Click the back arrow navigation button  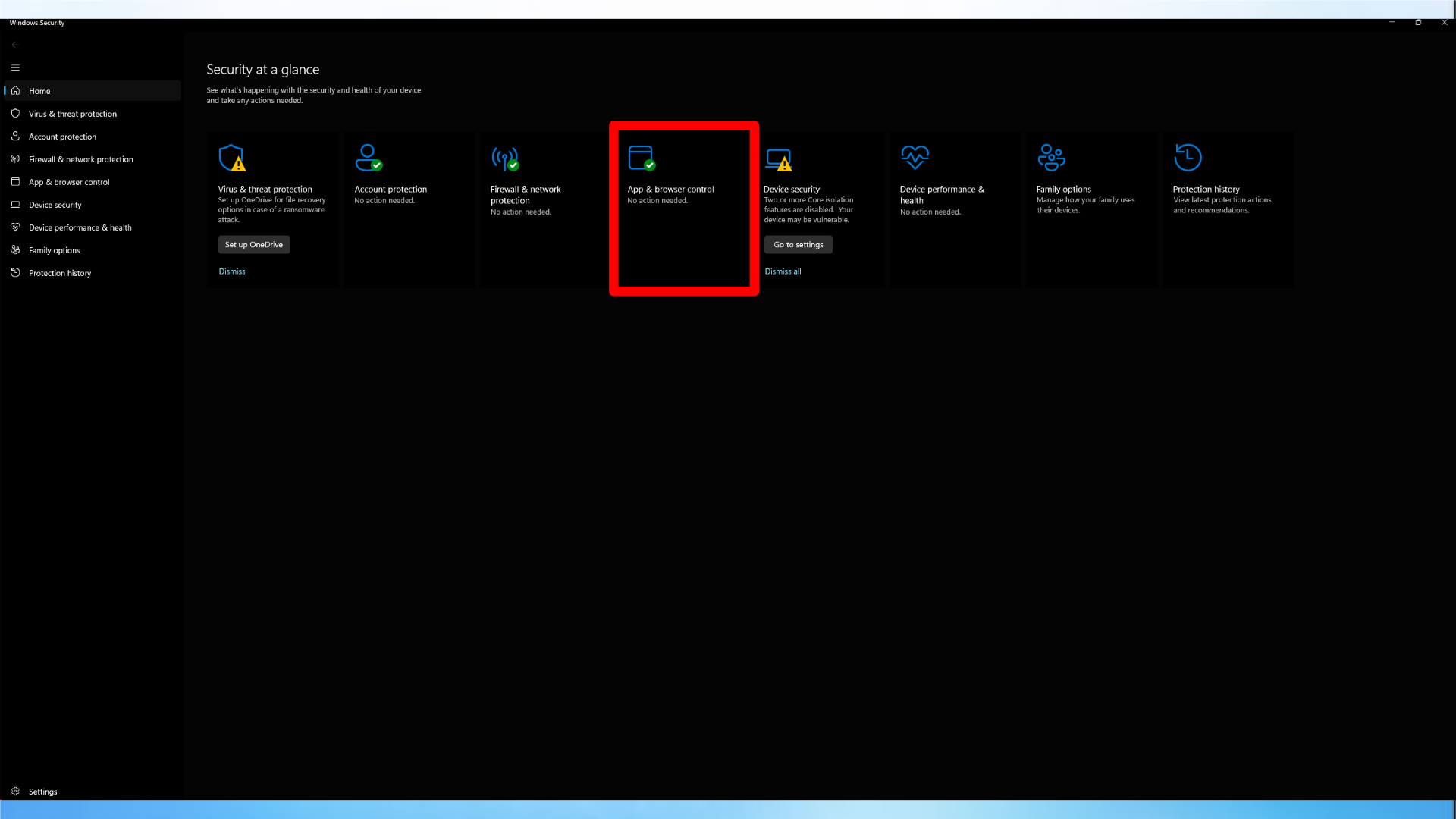(14, 44)
